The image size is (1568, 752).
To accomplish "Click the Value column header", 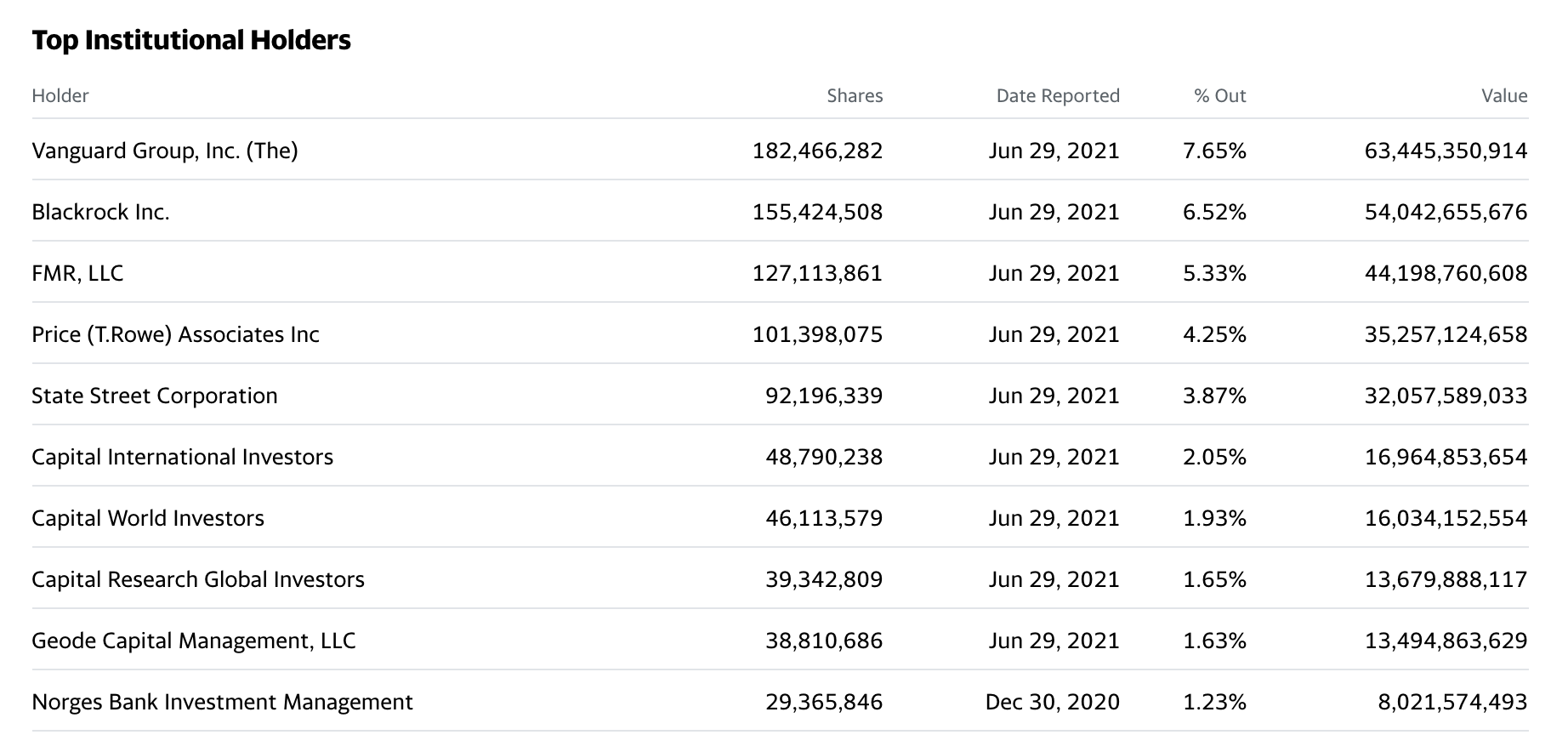I will coord(1504,95).
